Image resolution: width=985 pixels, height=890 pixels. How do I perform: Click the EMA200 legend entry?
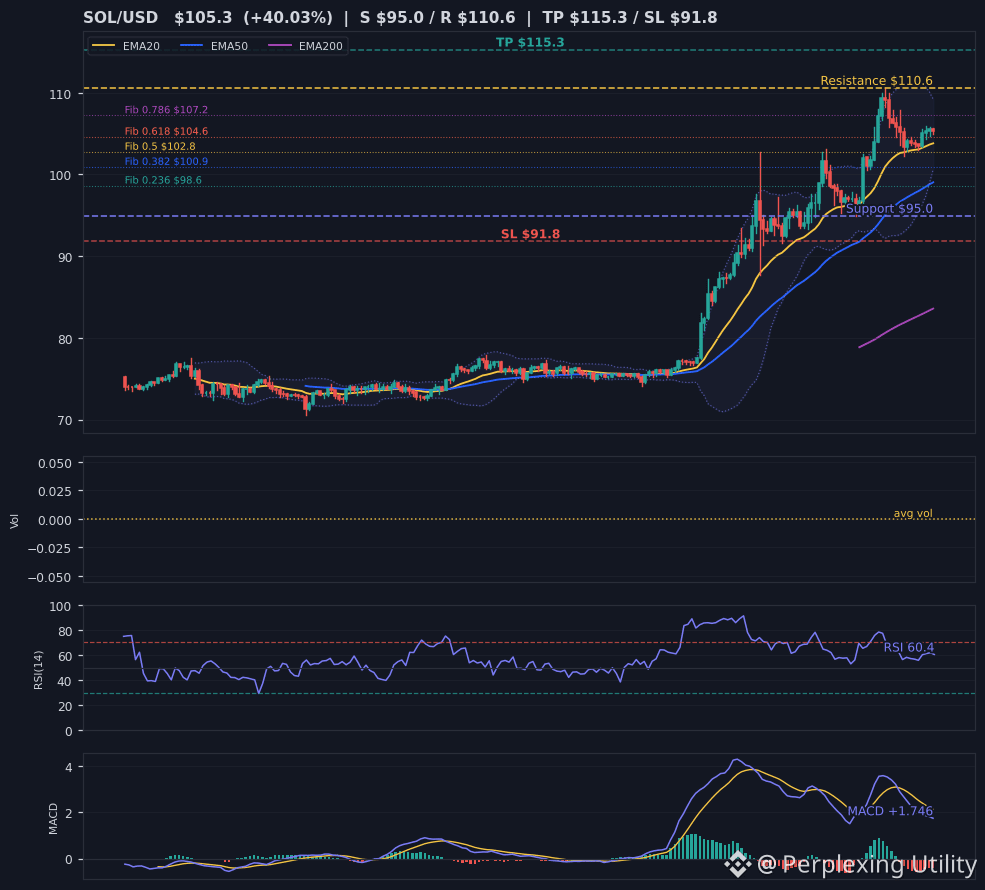pyautogui.click(x=306, y=46)
